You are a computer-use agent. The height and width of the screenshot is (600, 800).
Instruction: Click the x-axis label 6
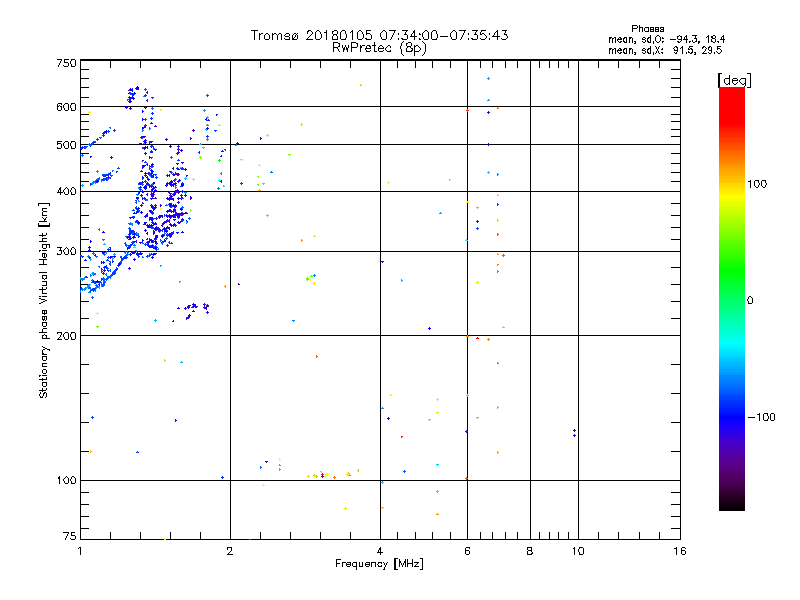click(467, 551)
